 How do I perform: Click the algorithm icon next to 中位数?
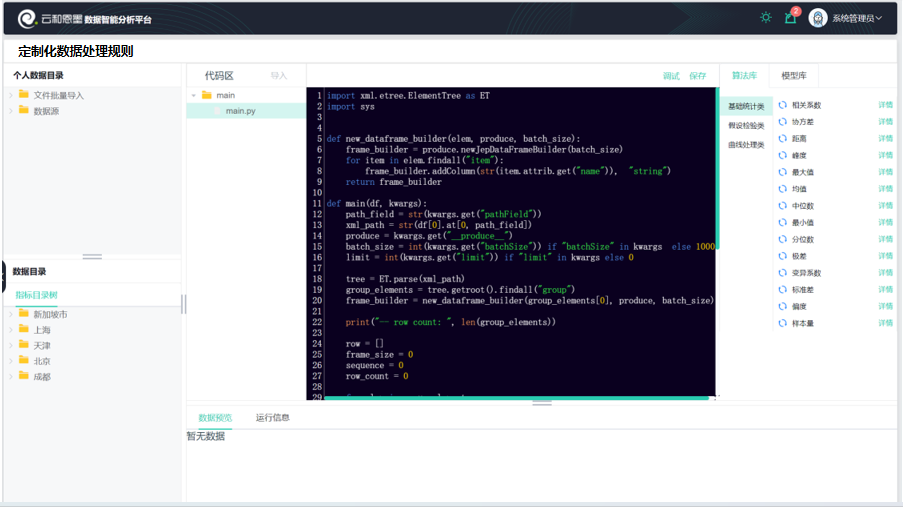[x=783, y=206]
